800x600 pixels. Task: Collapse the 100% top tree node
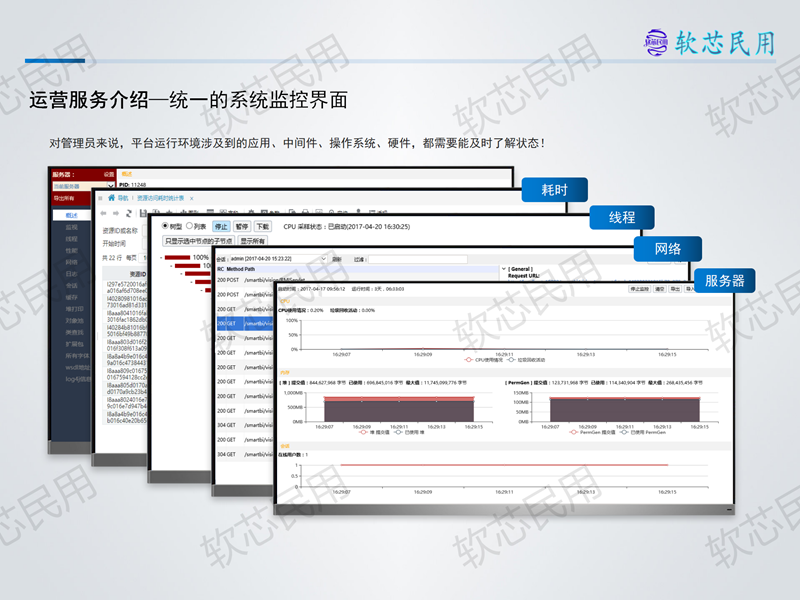161,258
